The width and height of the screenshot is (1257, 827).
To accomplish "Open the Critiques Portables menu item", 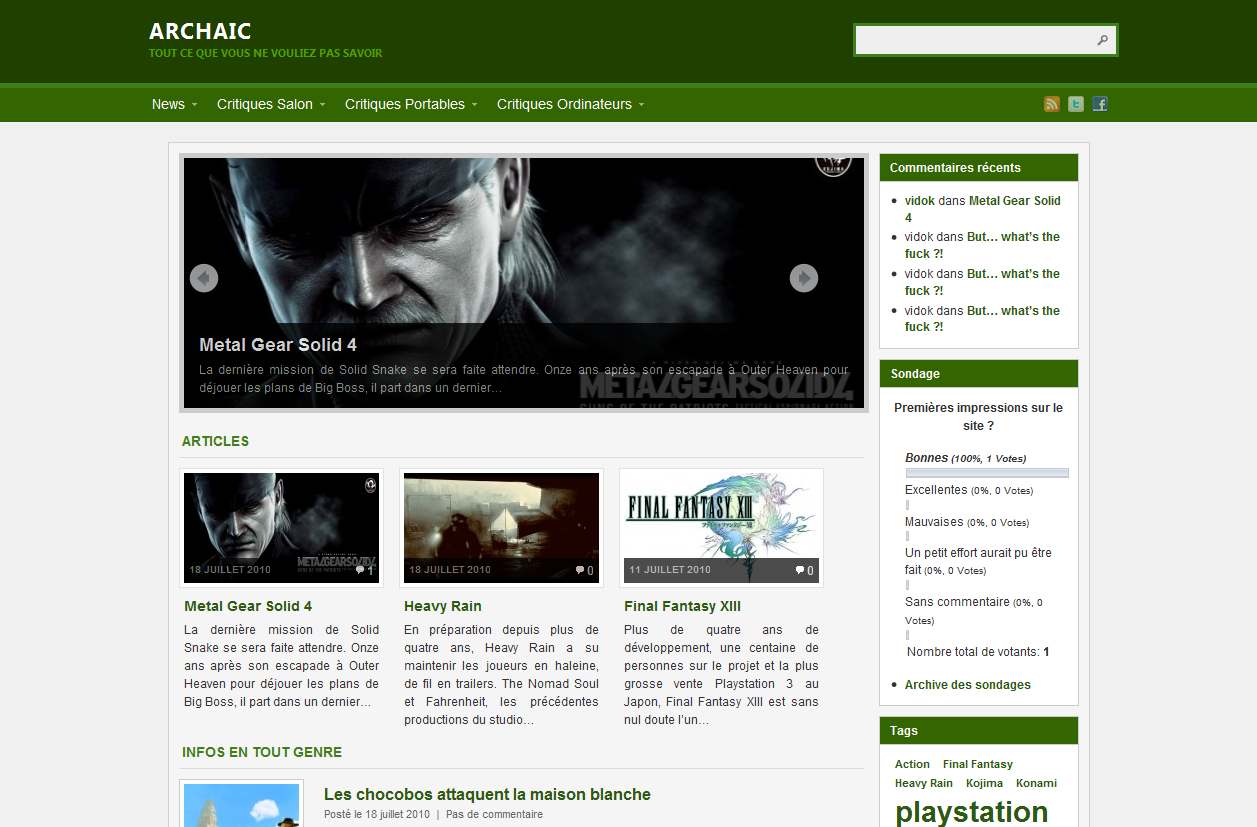I will click(x=405, y=104).
